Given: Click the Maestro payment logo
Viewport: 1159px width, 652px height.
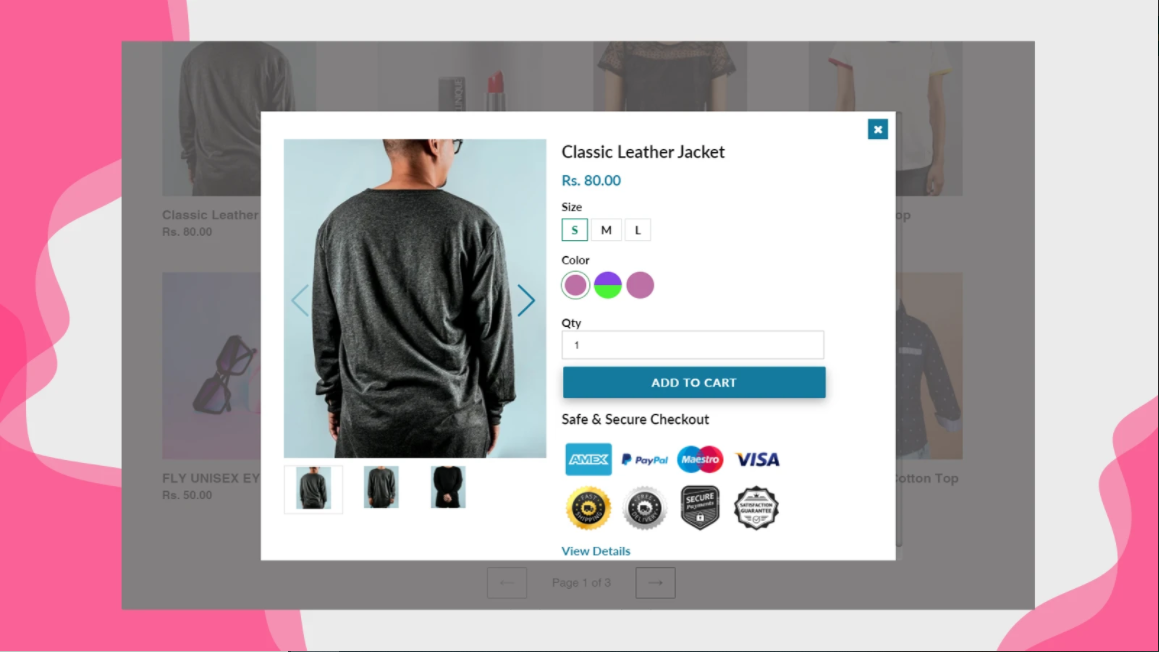Looking at the screenshot, I should [x=700, y=459].
